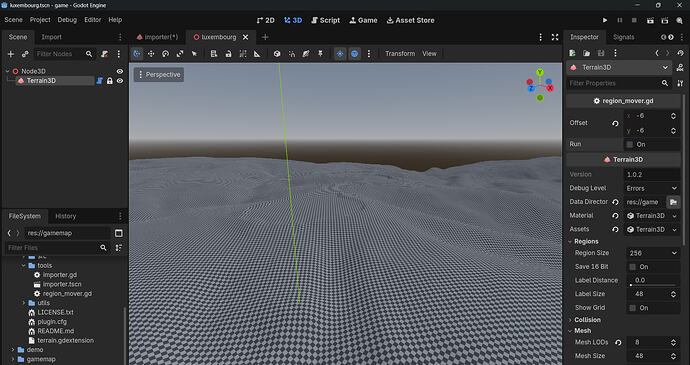Click the instantiate child scene link icon
Viewport: 690px width, 365px height.
click(x=25, y=54)
